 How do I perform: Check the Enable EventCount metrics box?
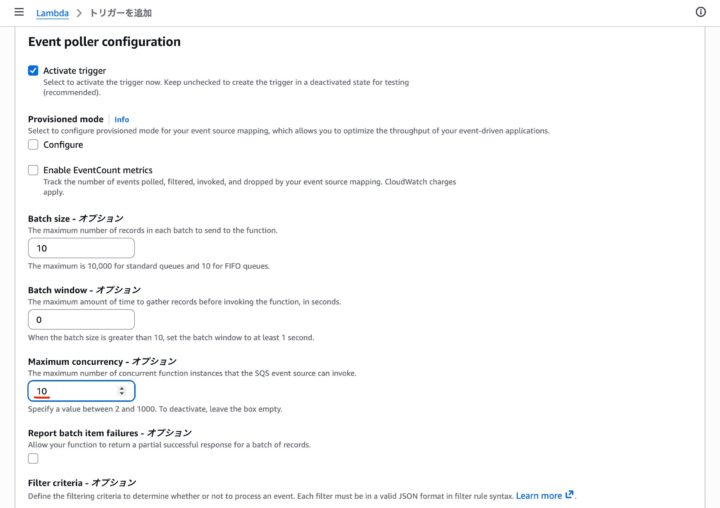pos(33,170)
